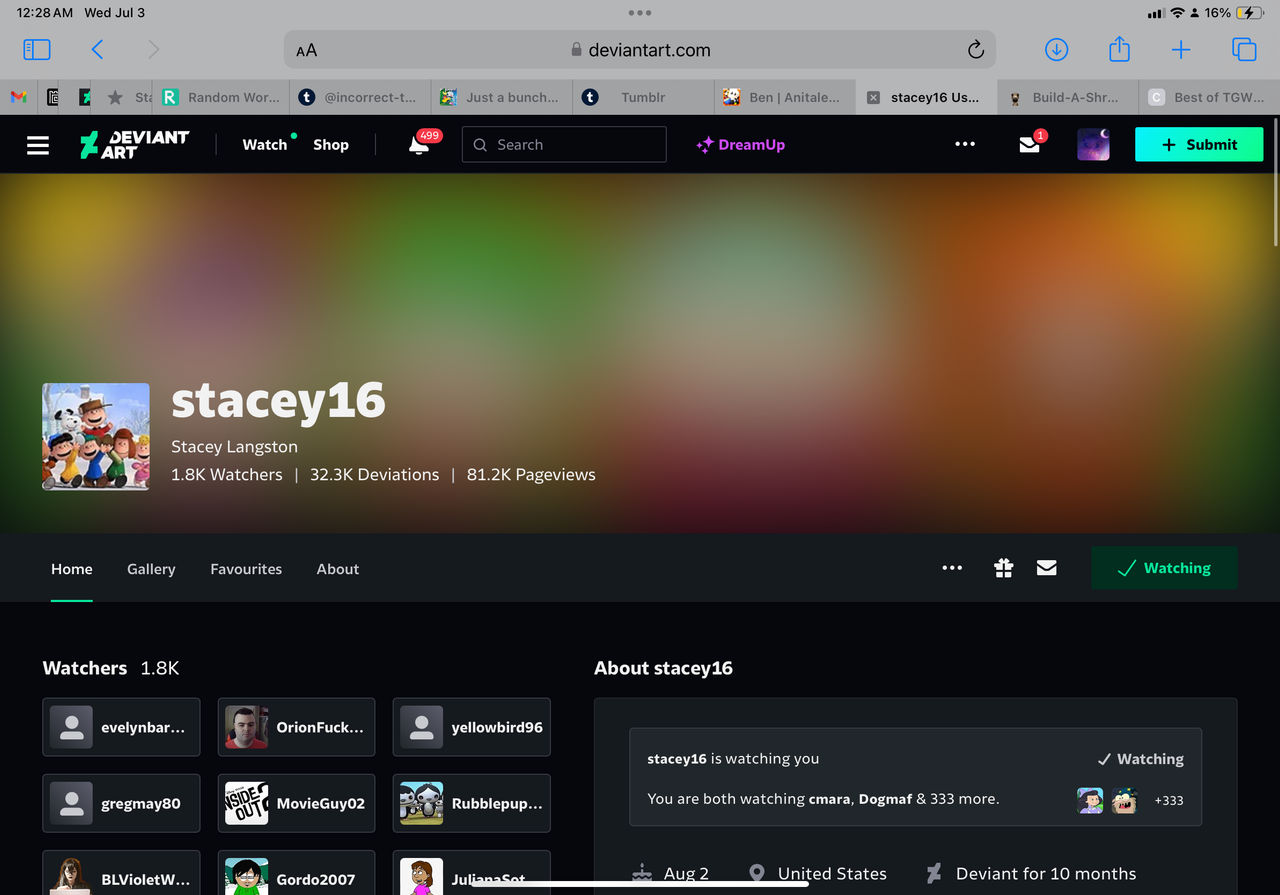This screenshot has height=895, width=1280.
Task: Open watcher OrionFuck... card
Action: coord(296,727)
